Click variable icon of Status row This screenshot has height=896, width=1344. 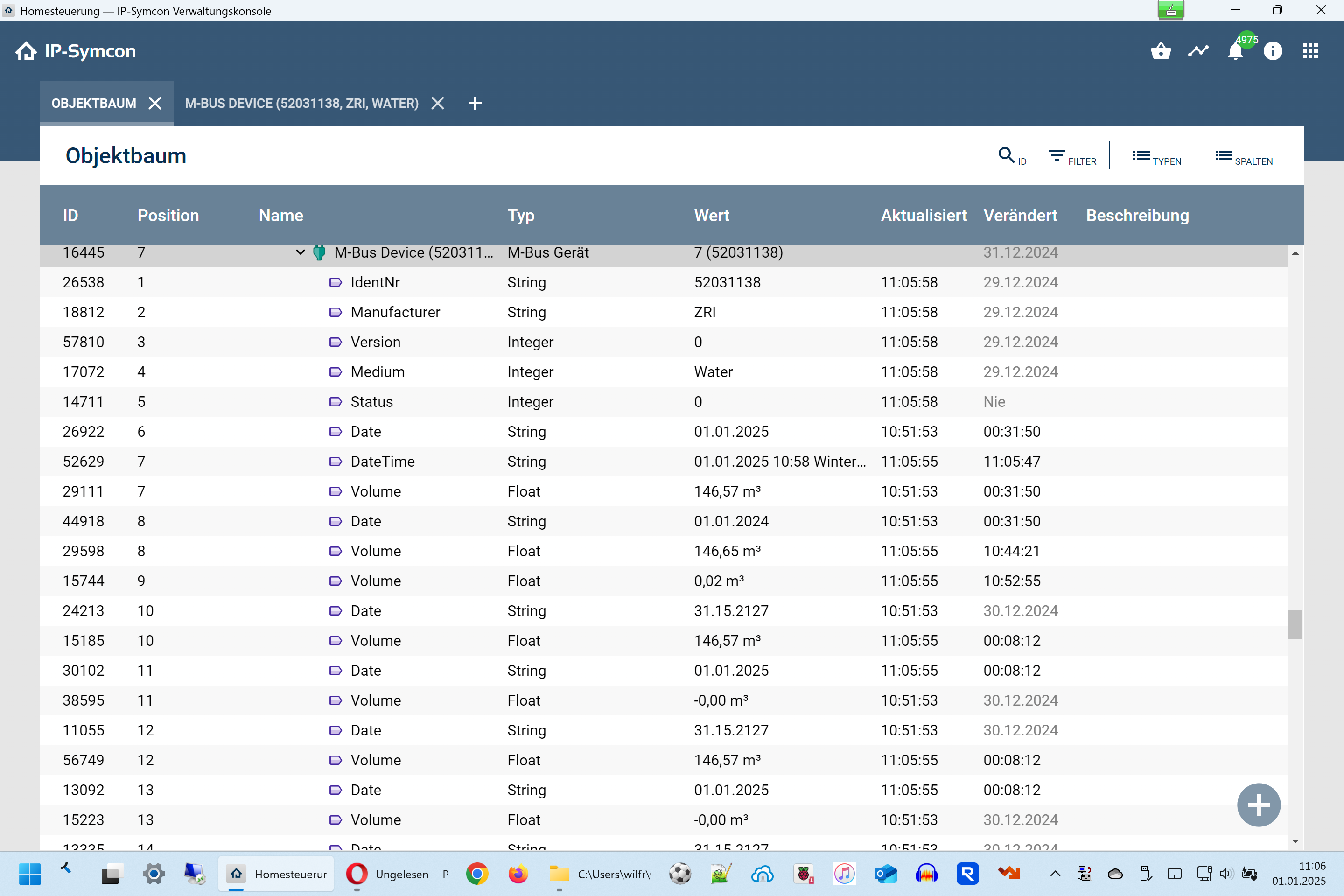(x=336, y=402)
